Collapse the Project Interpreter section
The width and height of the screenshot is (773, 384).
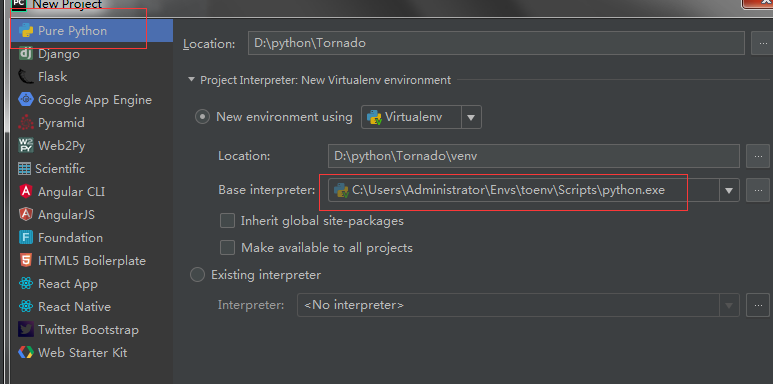pos(191,79)
